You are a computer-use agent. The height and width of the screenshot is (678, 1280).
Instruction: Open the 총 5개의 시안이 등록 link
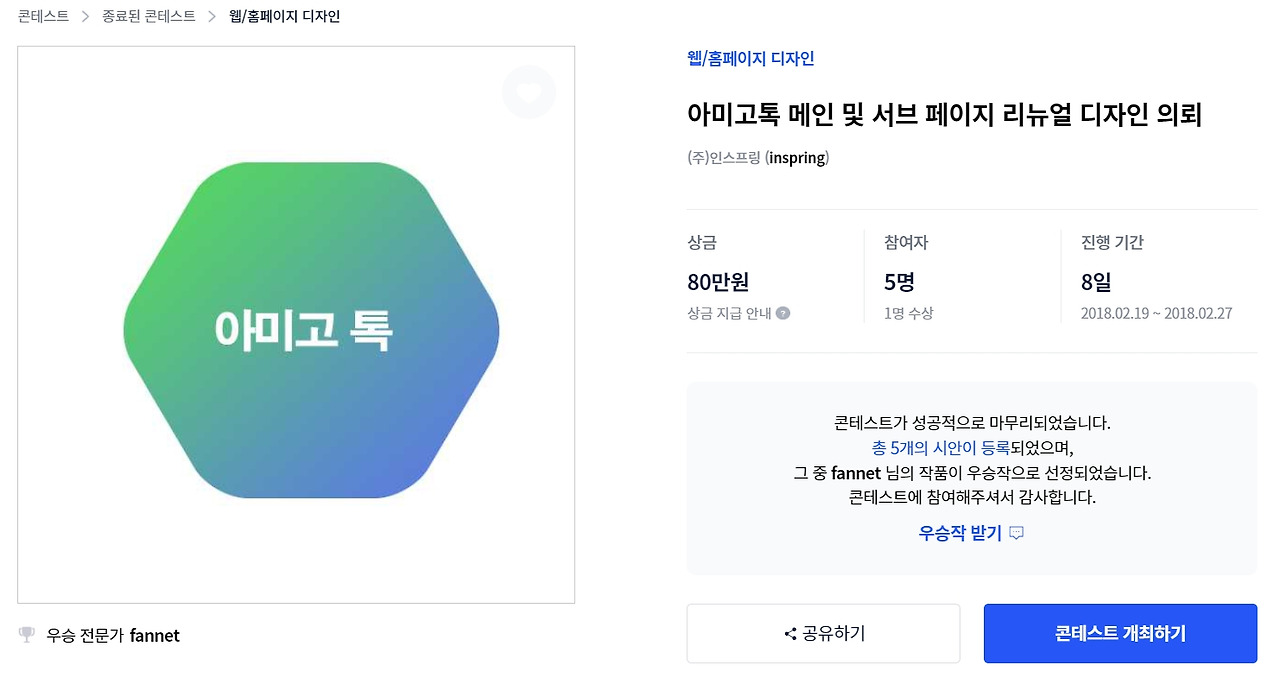(941, 448)
